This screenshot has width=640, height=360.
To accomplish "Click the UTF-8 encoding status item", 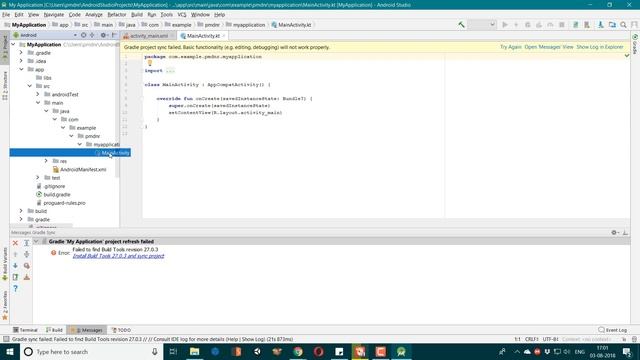I will coord(550,339).
